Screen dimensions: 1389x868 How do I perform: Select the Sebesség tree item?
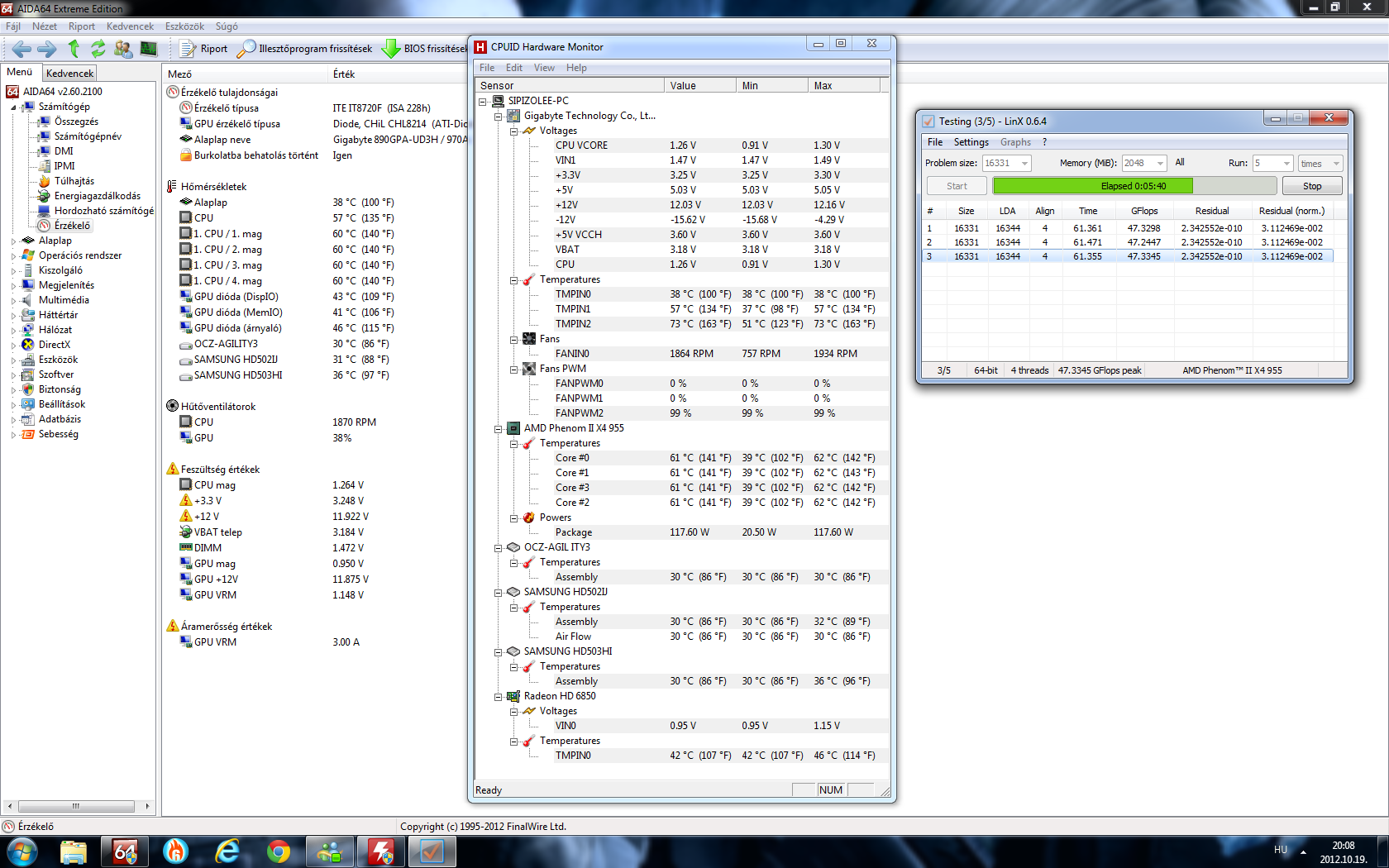58,434
